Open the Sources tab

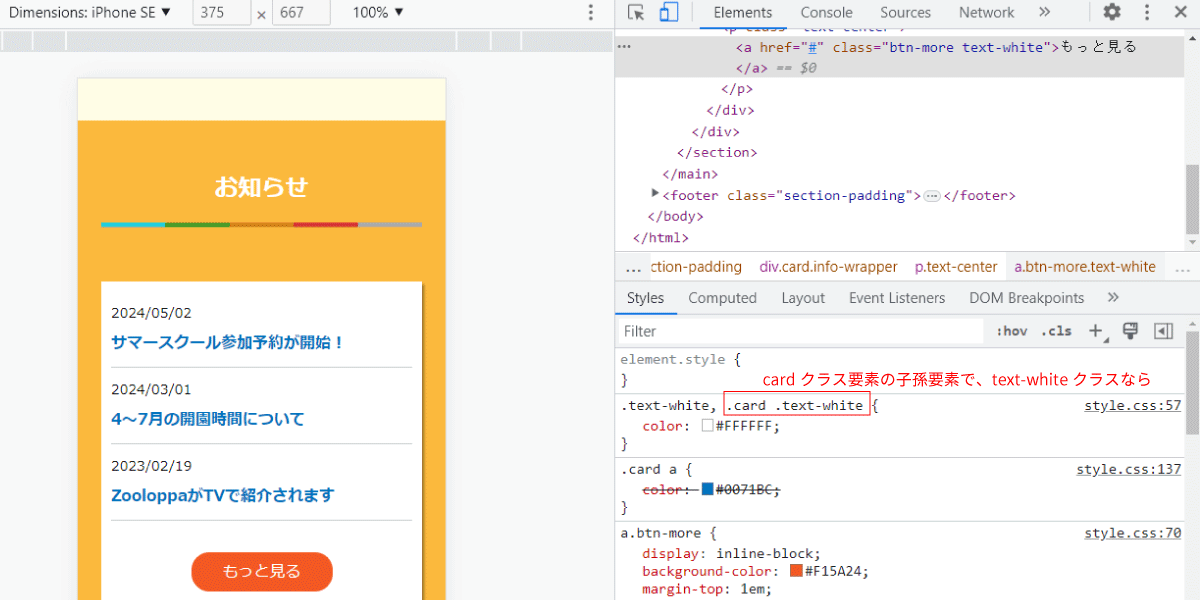click(906, 12)
